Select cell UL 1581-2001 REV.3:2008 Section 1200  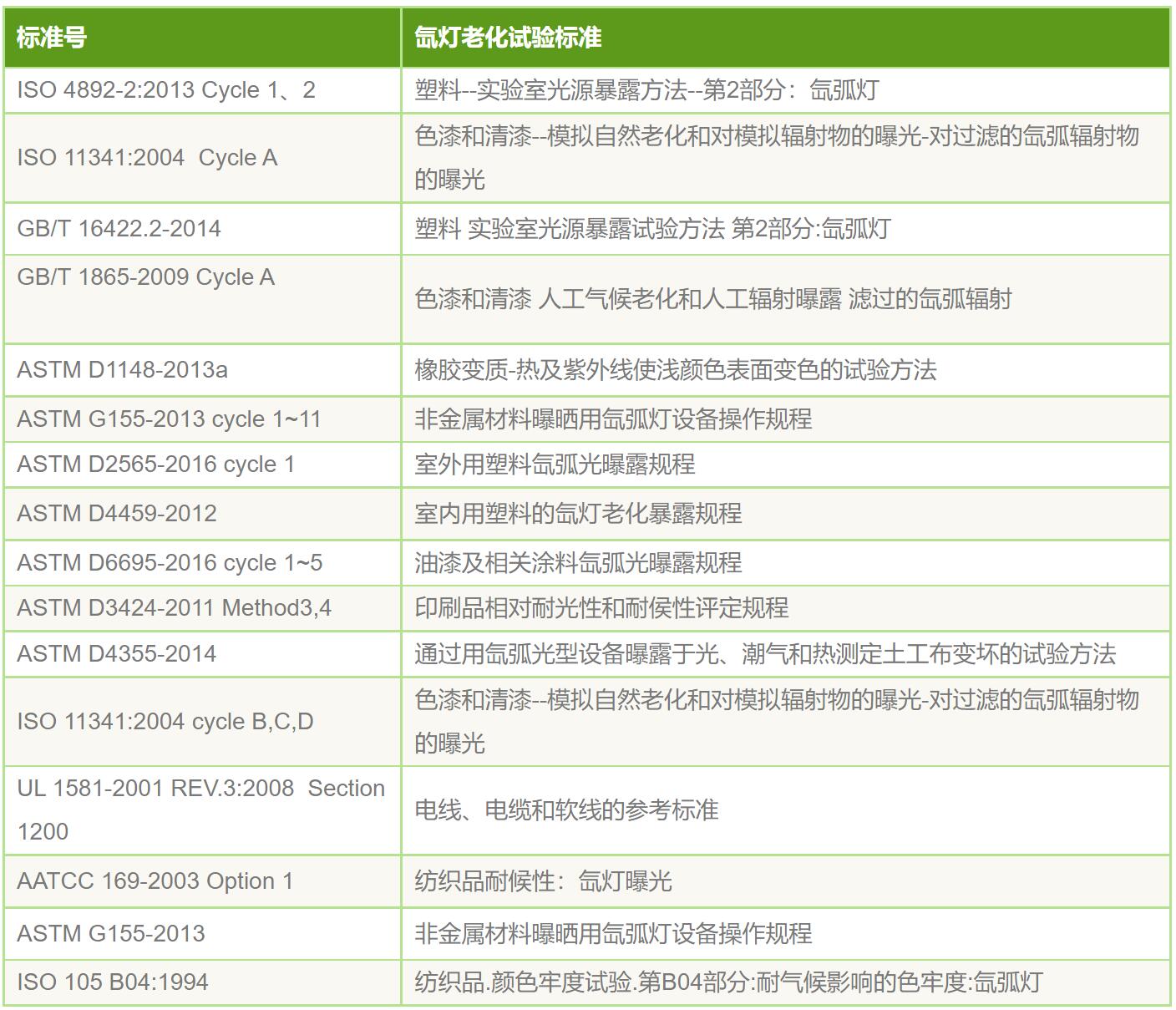[202, 810]
